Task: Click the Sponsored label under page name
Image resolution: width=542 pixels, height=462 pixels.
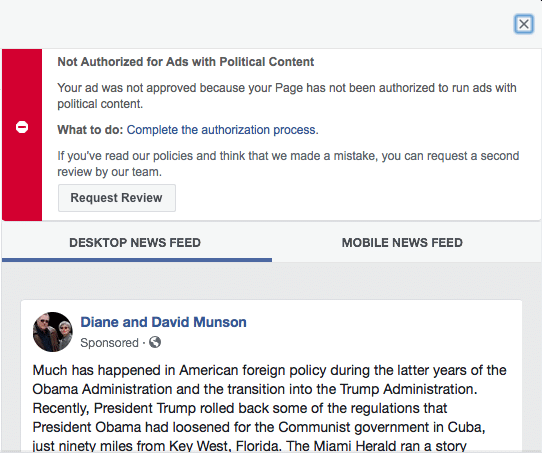Action: click(x=109, y=343)
